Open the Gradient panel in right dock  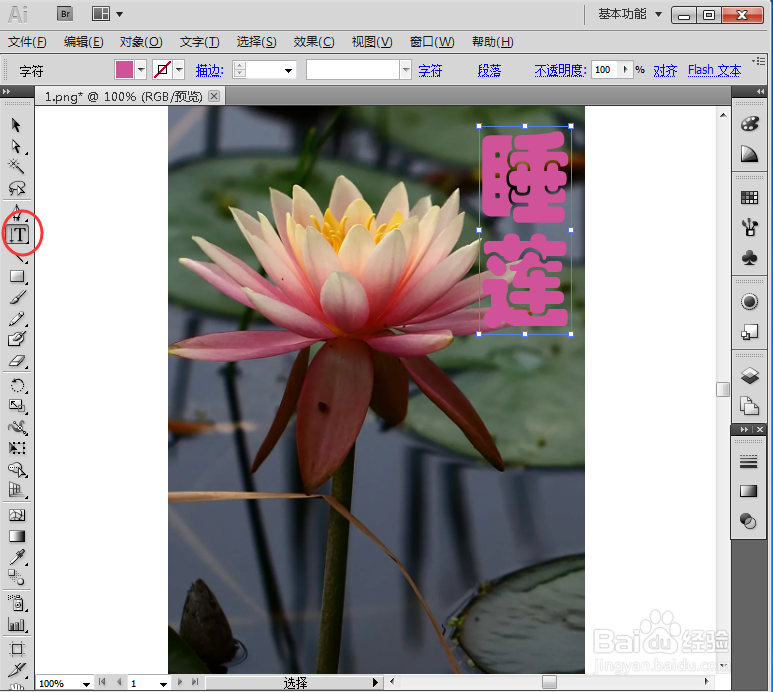point(748,491)
